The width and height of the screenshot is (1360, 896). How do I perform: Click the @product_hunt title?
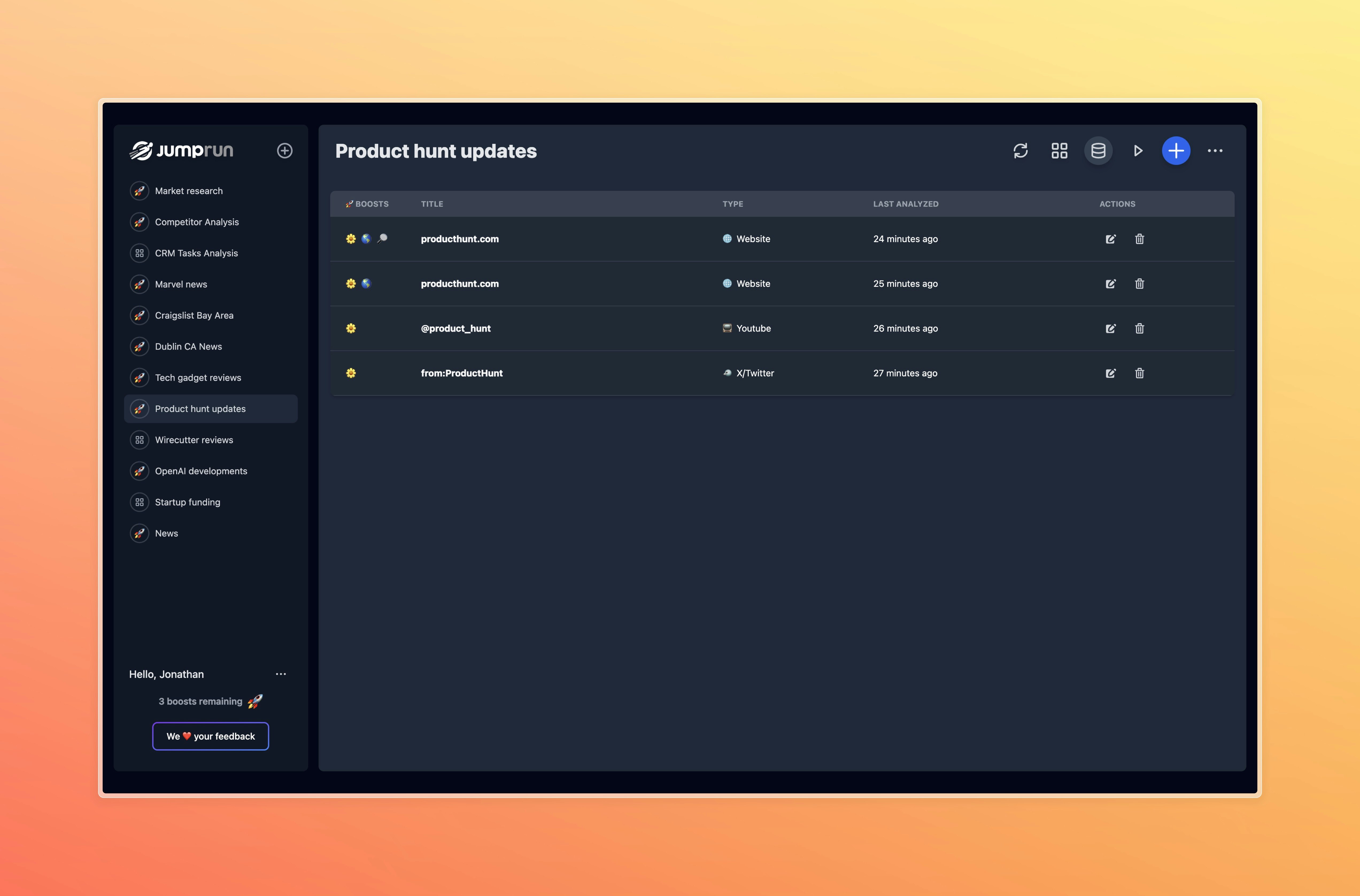(x=455, y=329)
